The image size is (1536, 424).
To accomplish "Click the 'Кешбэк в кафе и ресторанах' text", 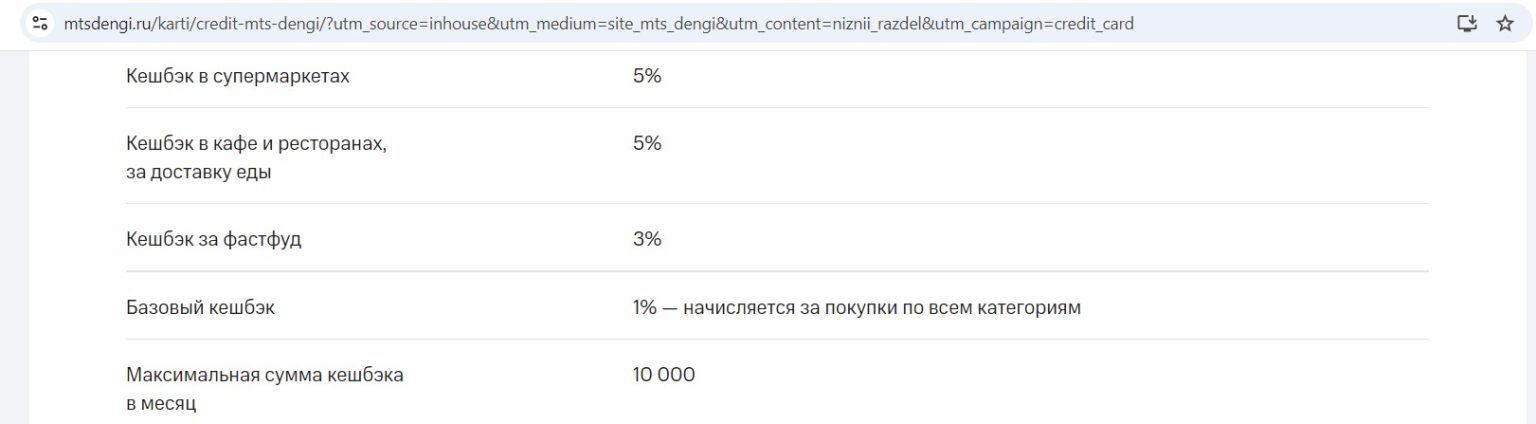I will [x=256, y=144].
